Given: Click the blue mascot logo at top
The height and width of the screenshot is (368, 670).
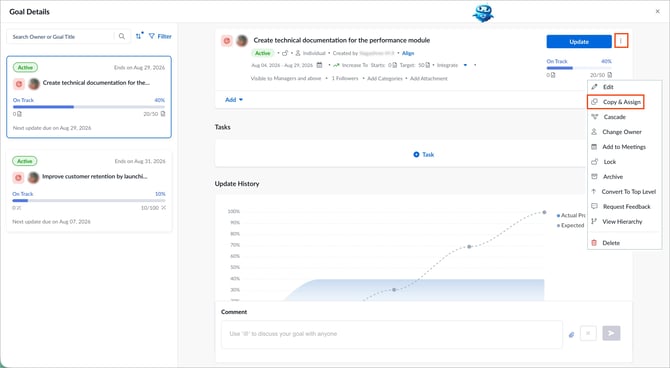Looking at the screenshot, I should [x=483, y=13].
